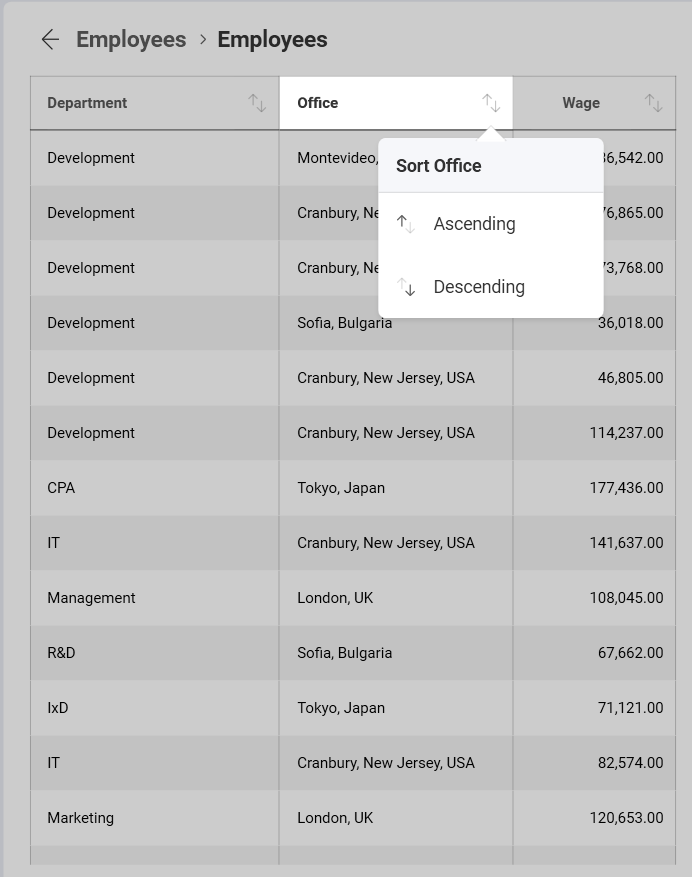Screen dimensions: 692x877
Task: Click the Descending arrows icon in sort menu
Action: coord(406,287)
